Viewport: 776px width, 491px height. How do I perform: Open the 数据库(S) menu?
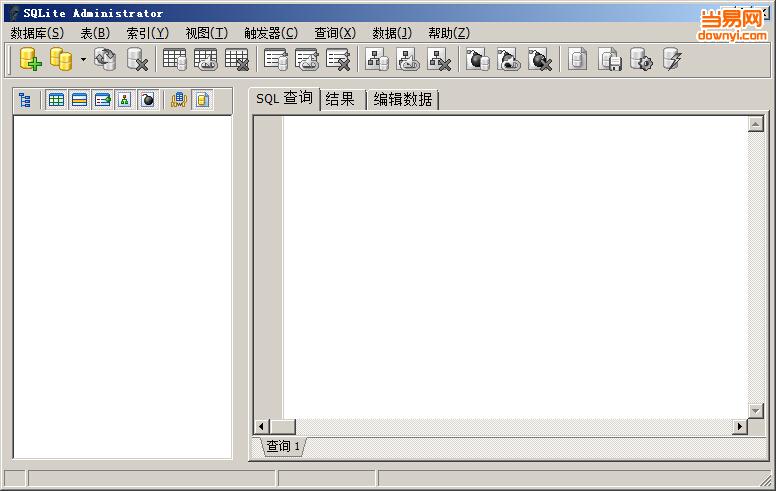(x=37, y=33)
